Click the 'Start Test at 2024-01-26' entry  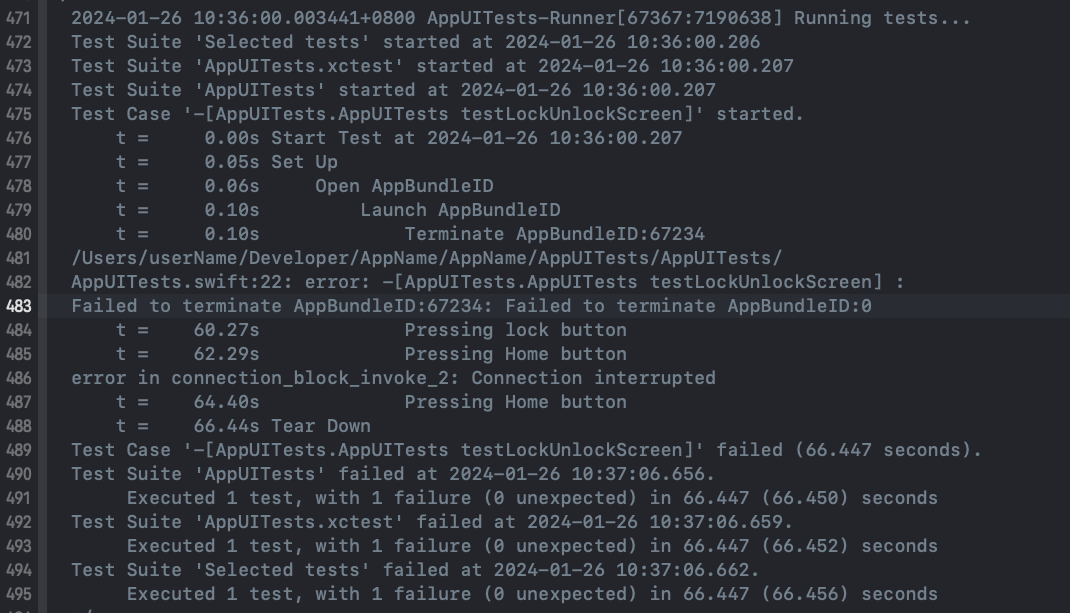(x=476, y=138)
